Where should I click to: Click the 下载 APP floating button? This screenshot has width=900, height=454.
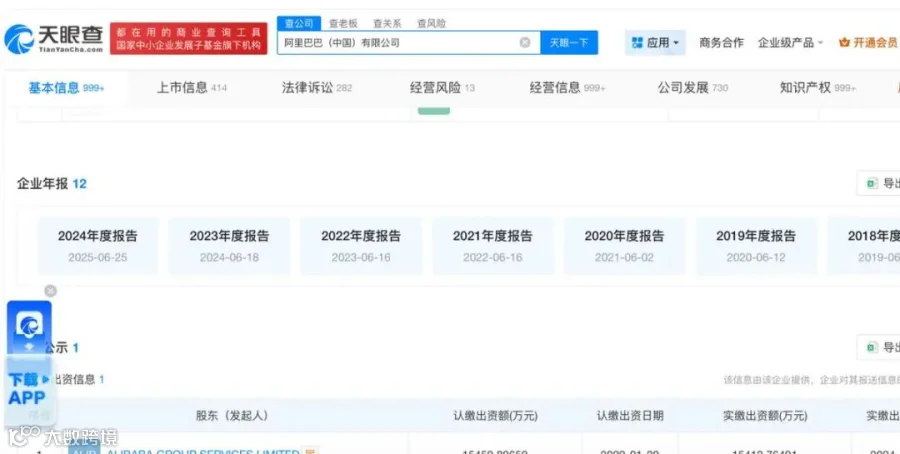tap(27, 389)
